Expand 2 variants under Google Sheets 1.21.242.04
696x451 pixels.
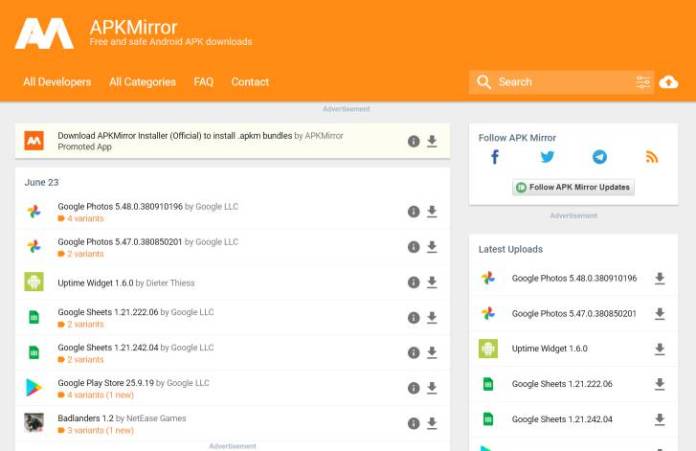[81, 360]
